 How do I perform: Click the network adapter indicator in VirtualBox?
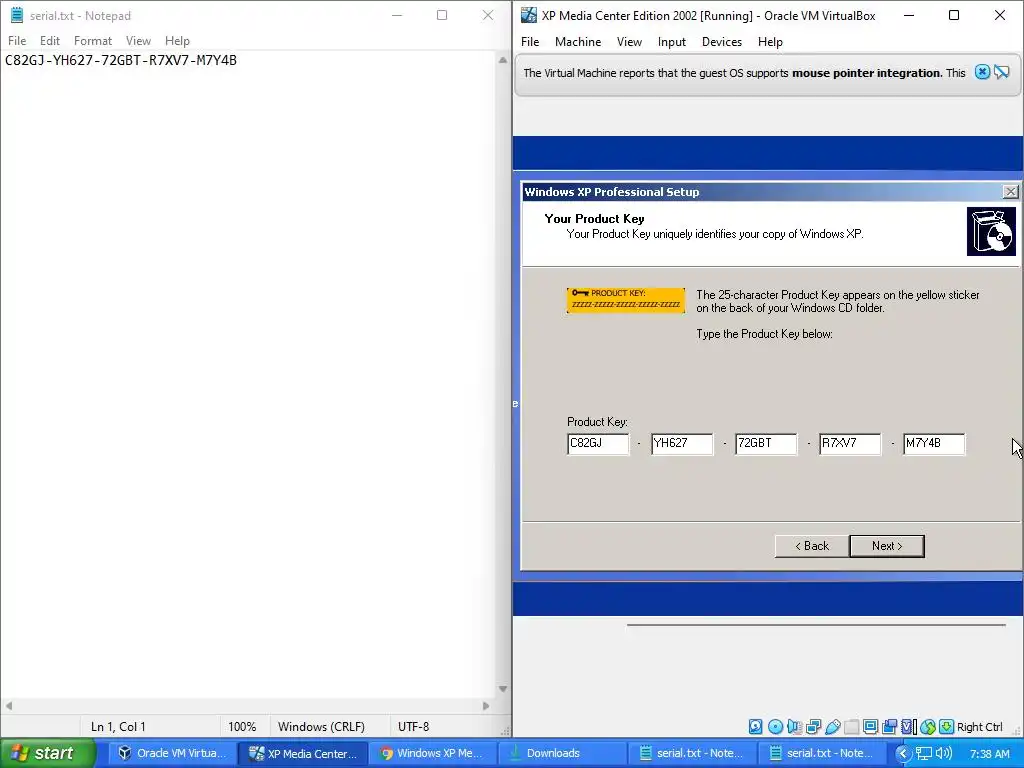click(x=813, y=726)
